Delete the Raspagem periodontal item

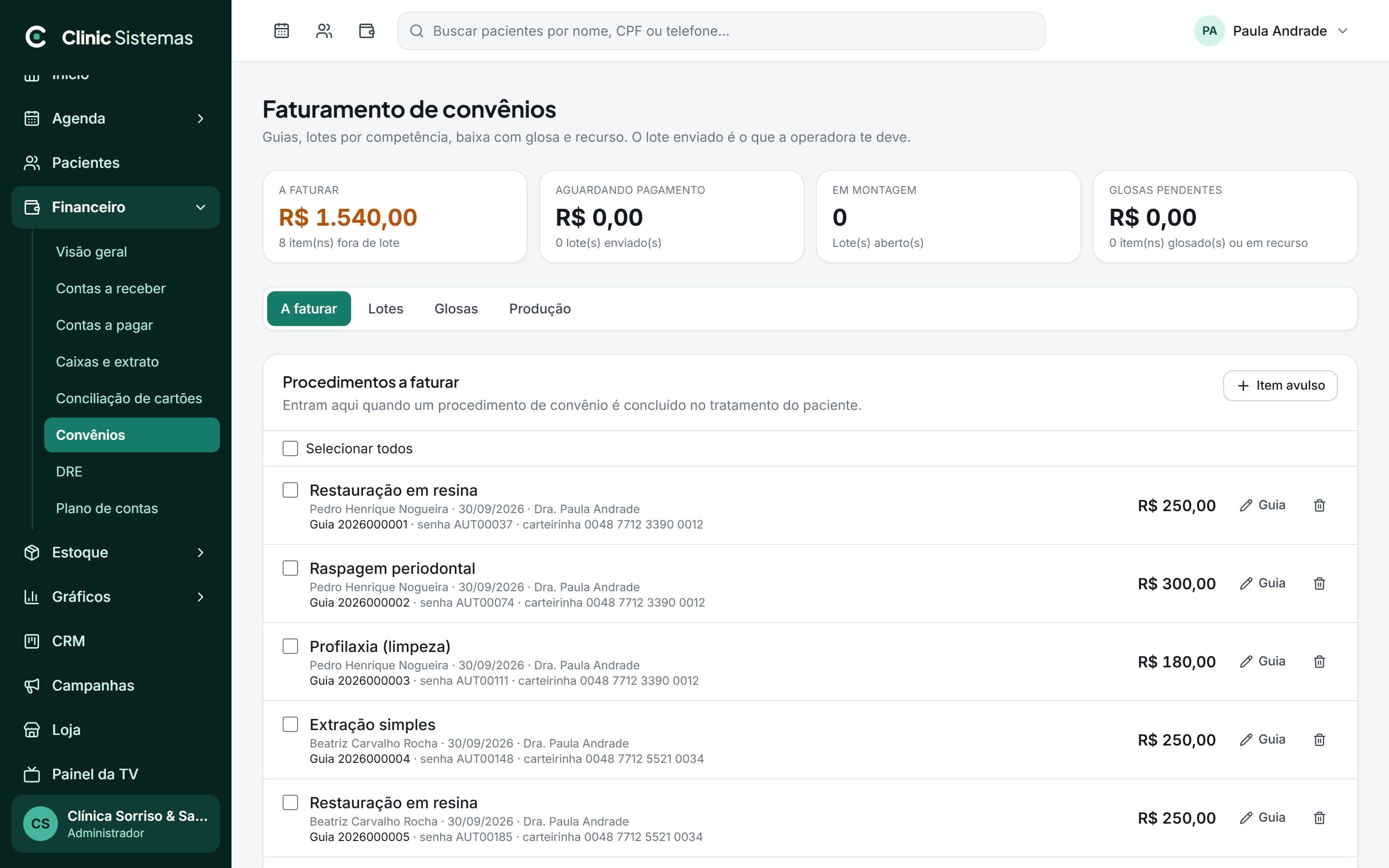coord(1320,583)
